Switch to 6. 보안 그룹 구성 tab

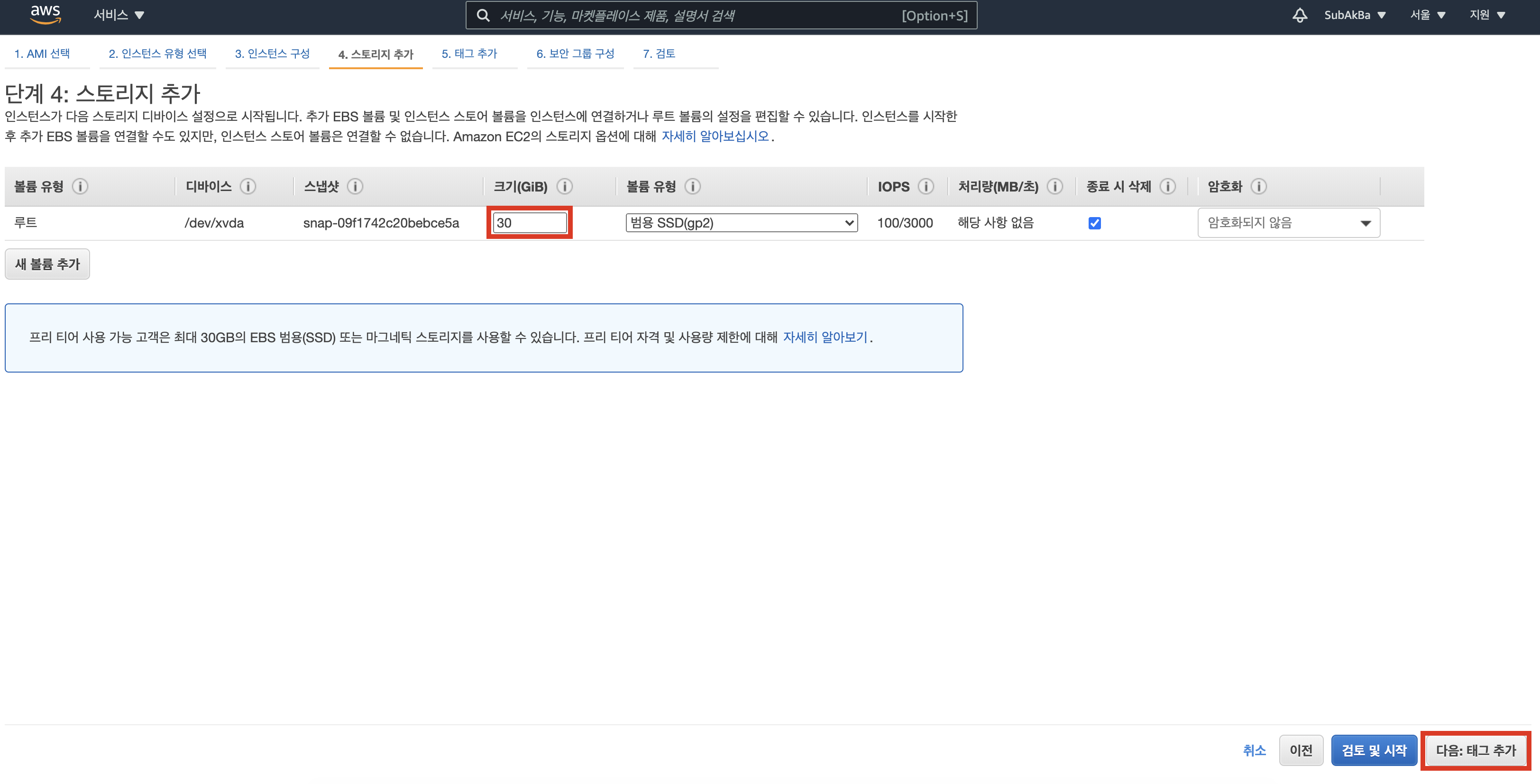(575, 54)
